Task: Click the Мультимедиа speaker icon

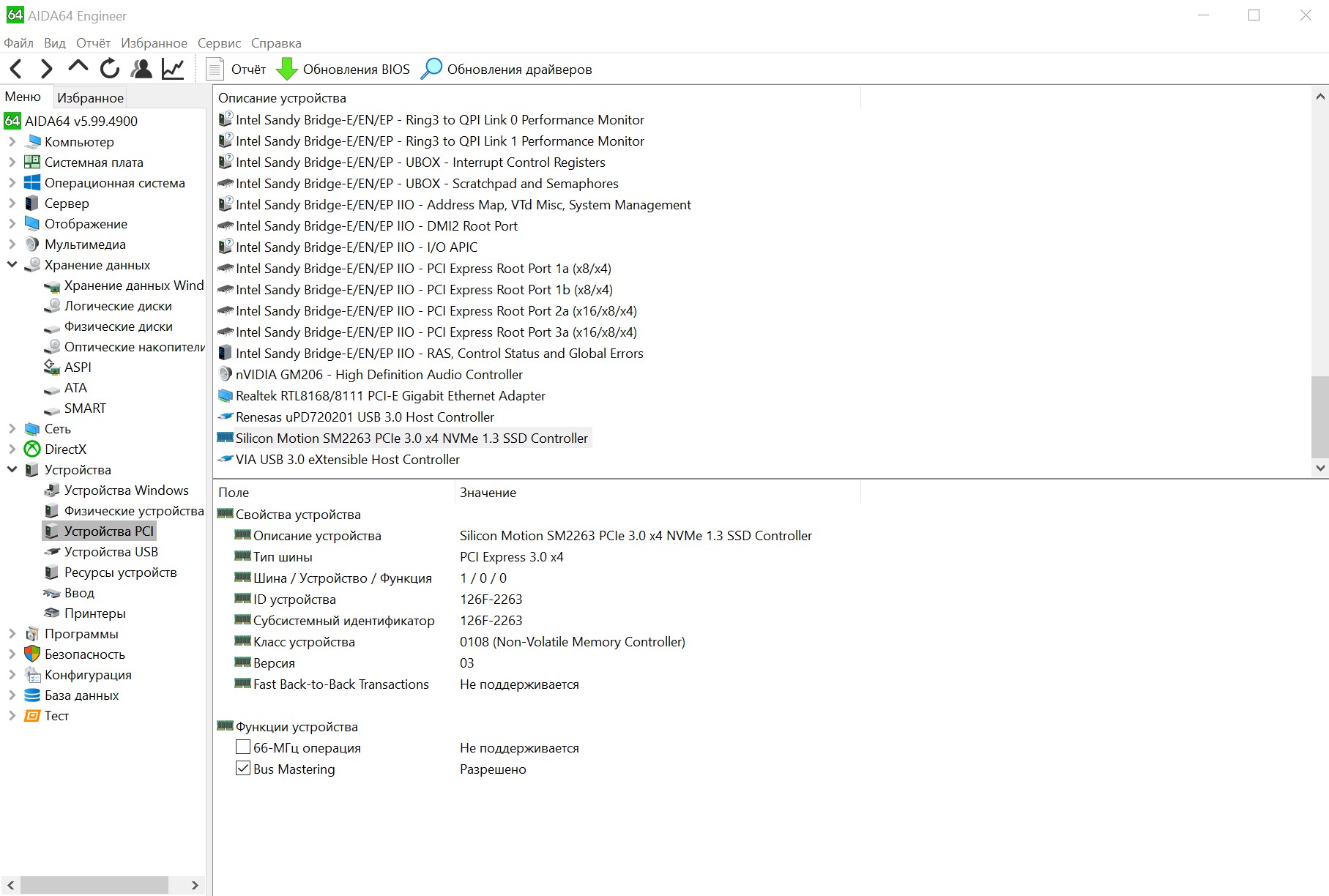Action: tap(32, 244)
